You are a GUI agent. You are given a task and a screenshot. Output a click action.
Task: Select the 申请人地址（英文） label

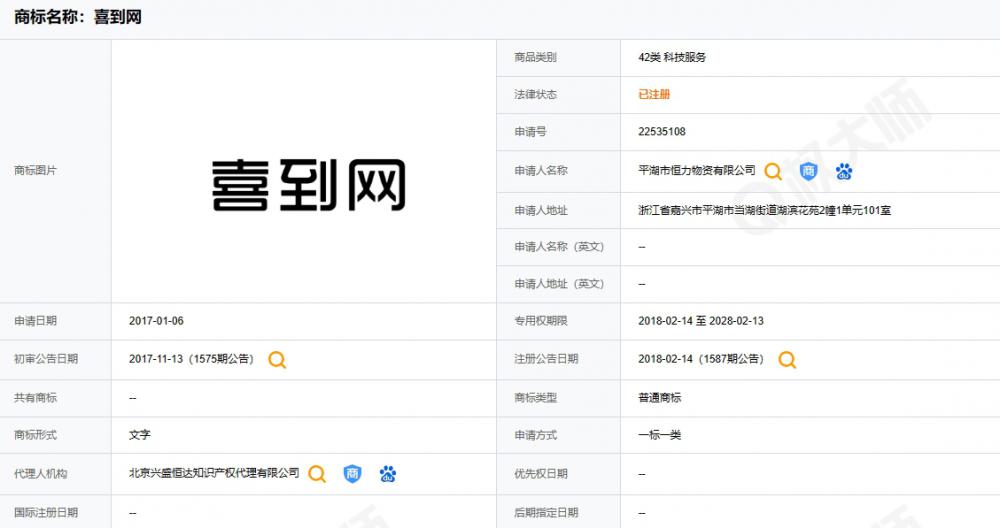point(559,284)
